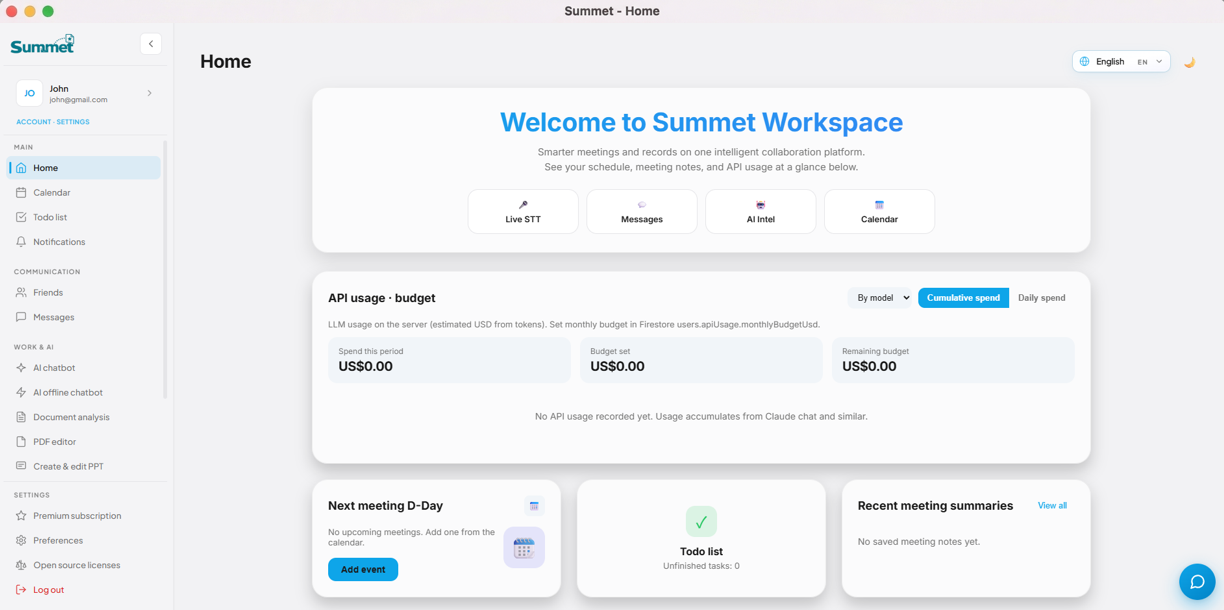Open the sidebar Messages menu item
This screenshot has width=1224, height=610.
pyautogui.click(x=84, y=317)
